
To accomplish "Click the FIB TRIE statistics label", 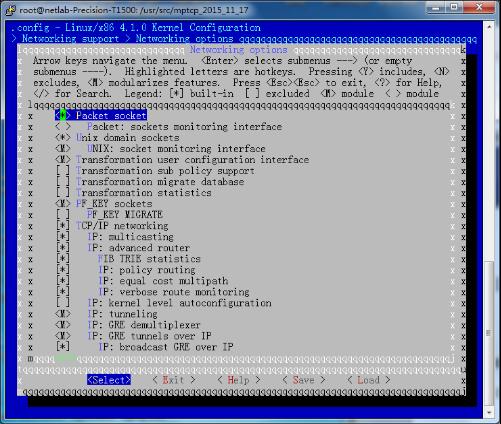I will coord(149,259).
